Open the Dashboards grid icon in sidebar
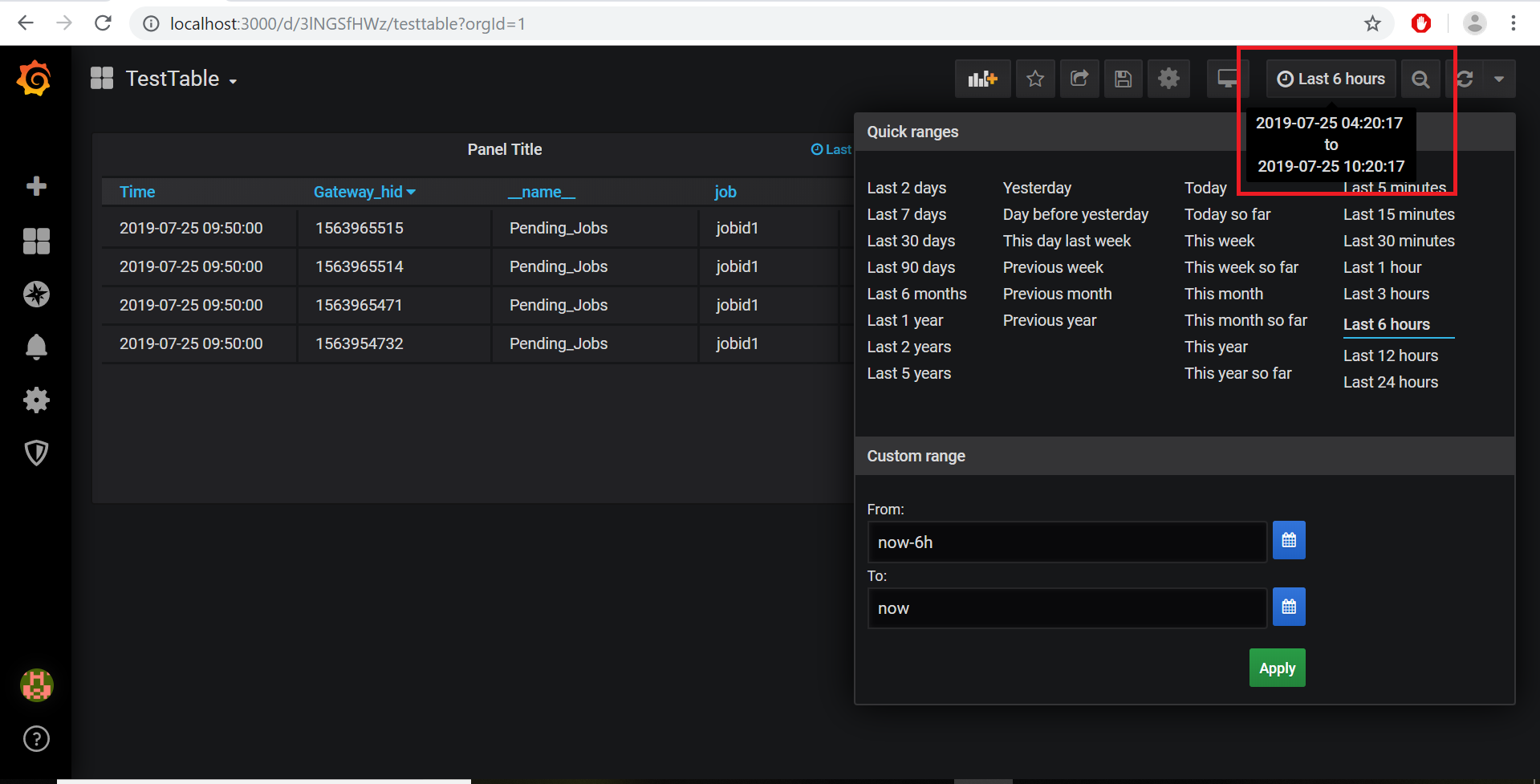The width and height of the screenshot is (1540, 784). point(36,241)
